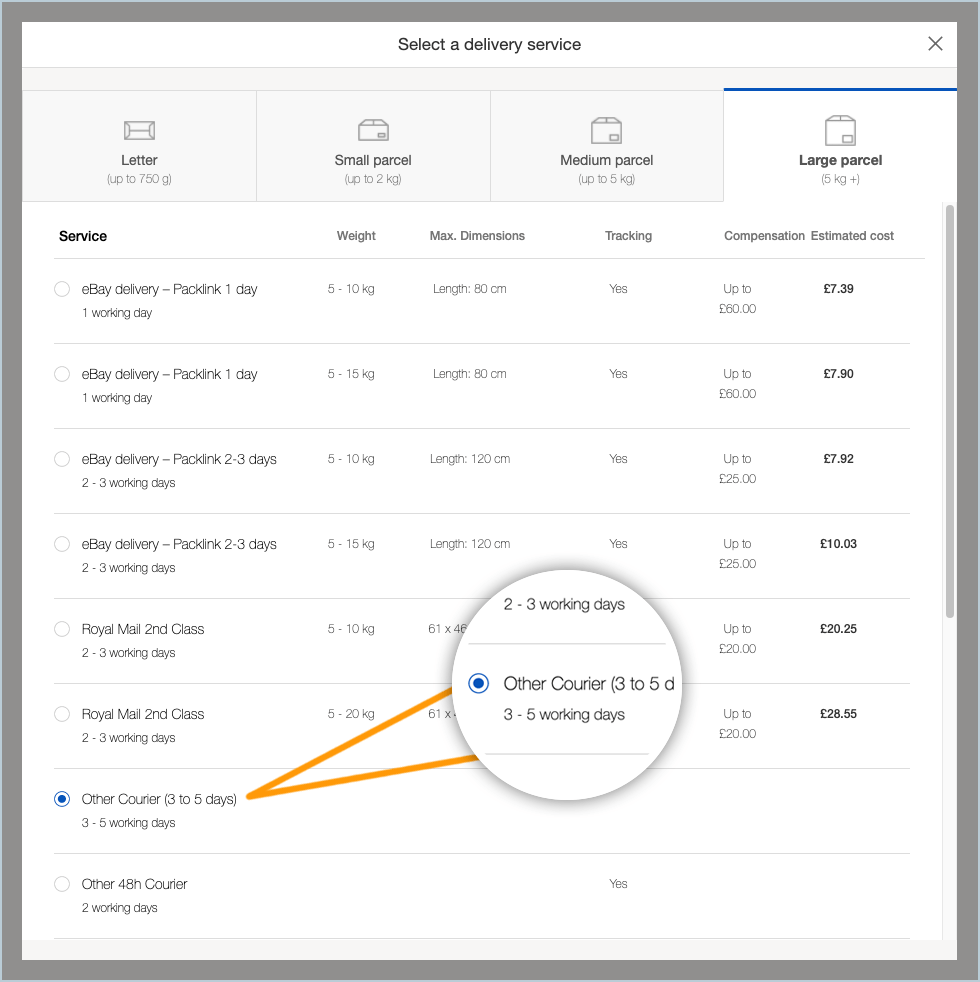Open the Medium parcel tab
Screen dimensions: 980x982
click(607, 160)
